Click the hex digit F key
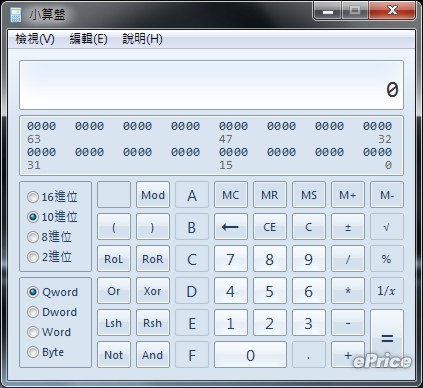This screenshot has width=423, height=388. point(192,355)
